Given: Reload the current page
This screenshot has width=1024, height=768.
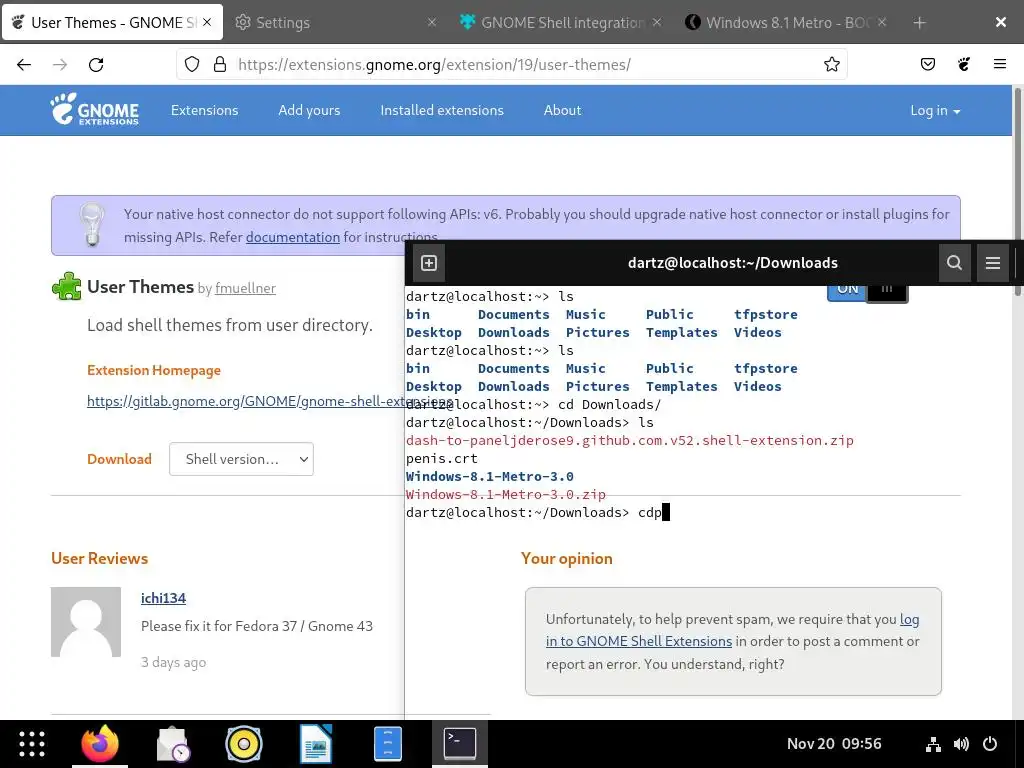Looking at the screenshot, I should pos(96,65).
